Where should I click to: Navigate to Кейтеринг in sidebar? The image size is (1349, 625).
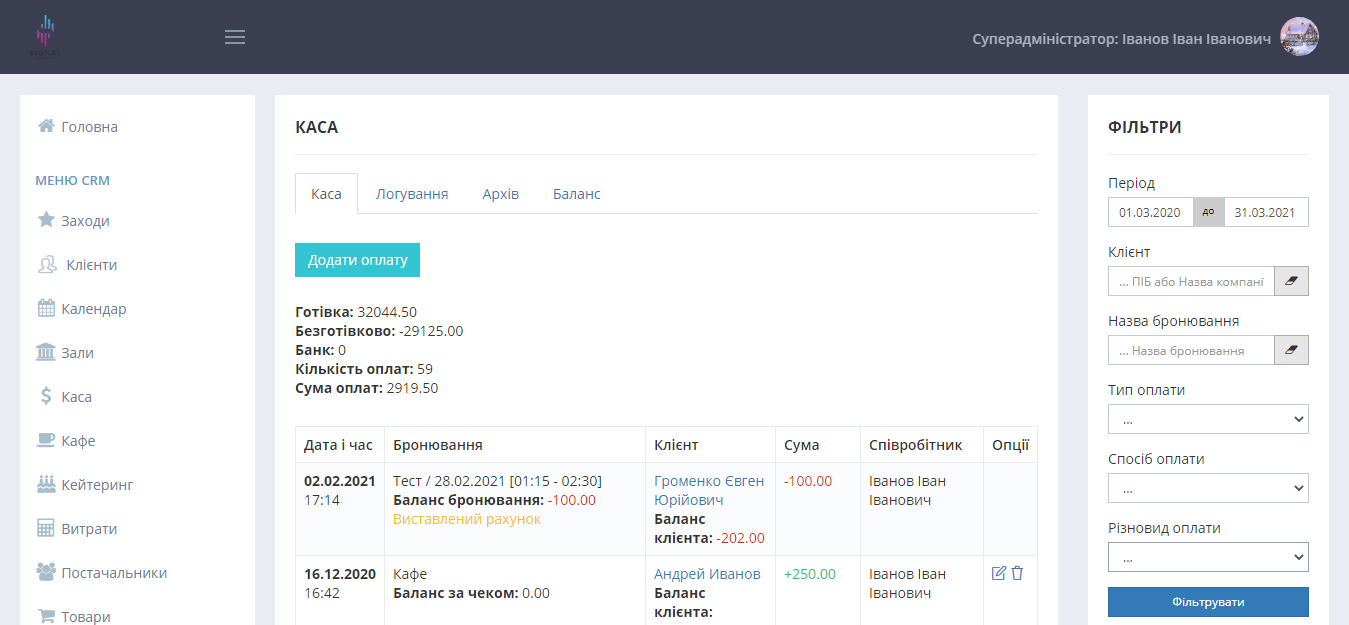[x=97, y=485]
